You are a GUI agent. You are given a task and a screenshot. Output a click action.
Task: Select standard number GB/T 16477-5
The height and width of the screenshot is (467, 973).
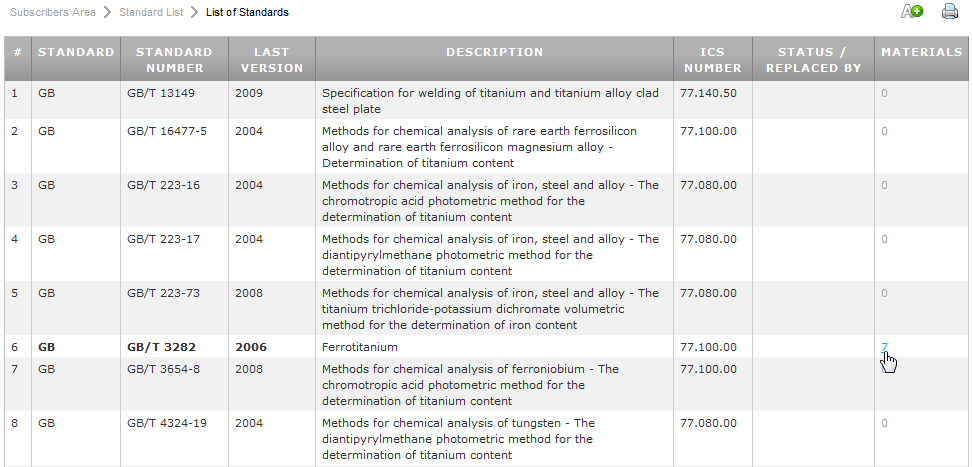[x=167, y=131]
